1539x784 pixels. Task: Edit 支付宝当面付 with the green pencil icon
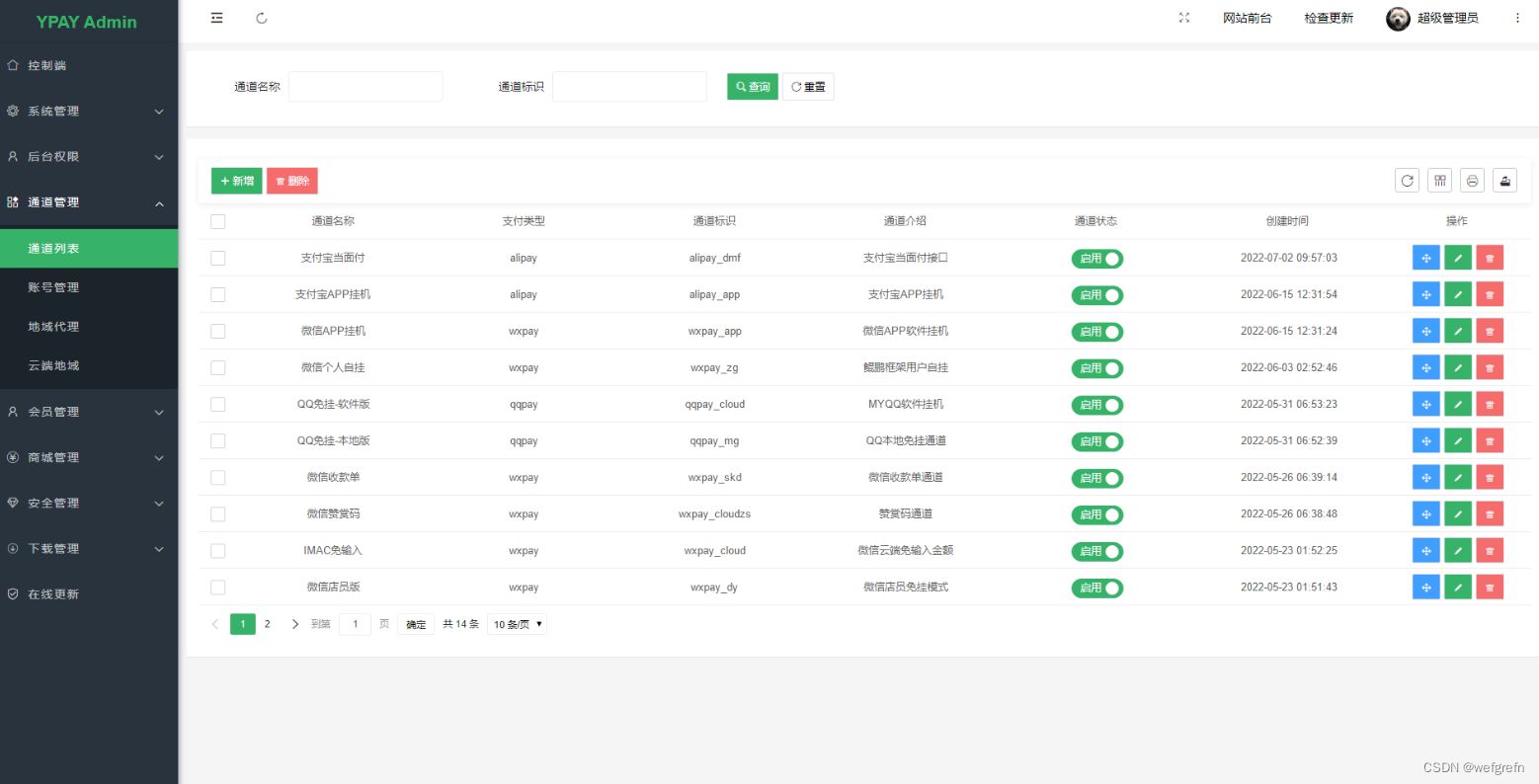click(x=1457, y=258)
